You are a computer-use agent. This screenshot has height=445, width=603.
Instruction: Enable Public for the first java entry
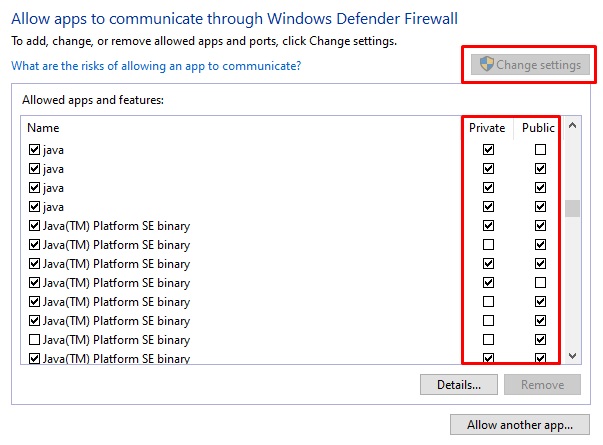pyautogui.click(x=540, y=150)
